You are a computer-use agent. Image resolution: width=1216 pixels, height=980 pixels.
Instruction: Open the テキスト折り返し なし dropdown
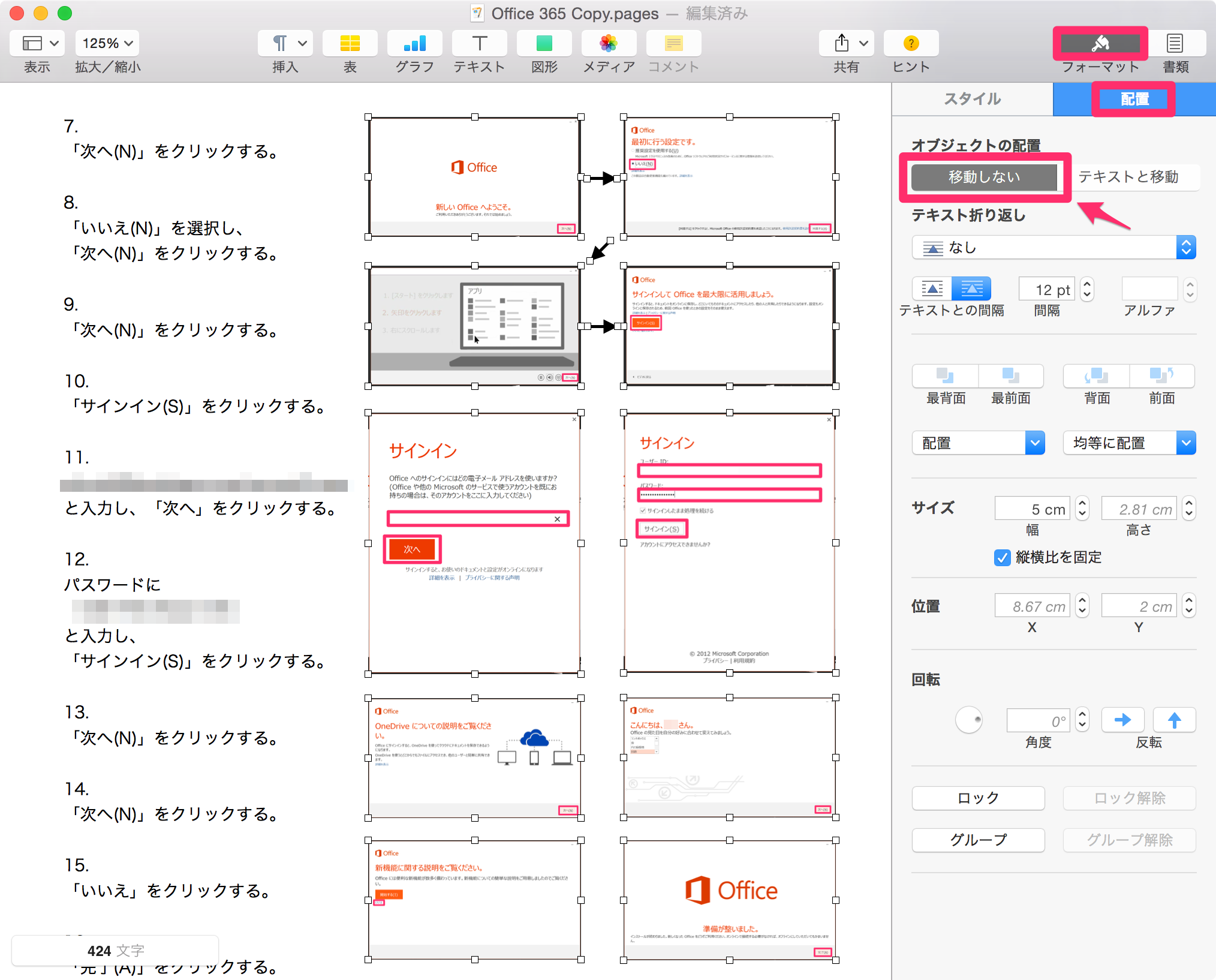1054,247
